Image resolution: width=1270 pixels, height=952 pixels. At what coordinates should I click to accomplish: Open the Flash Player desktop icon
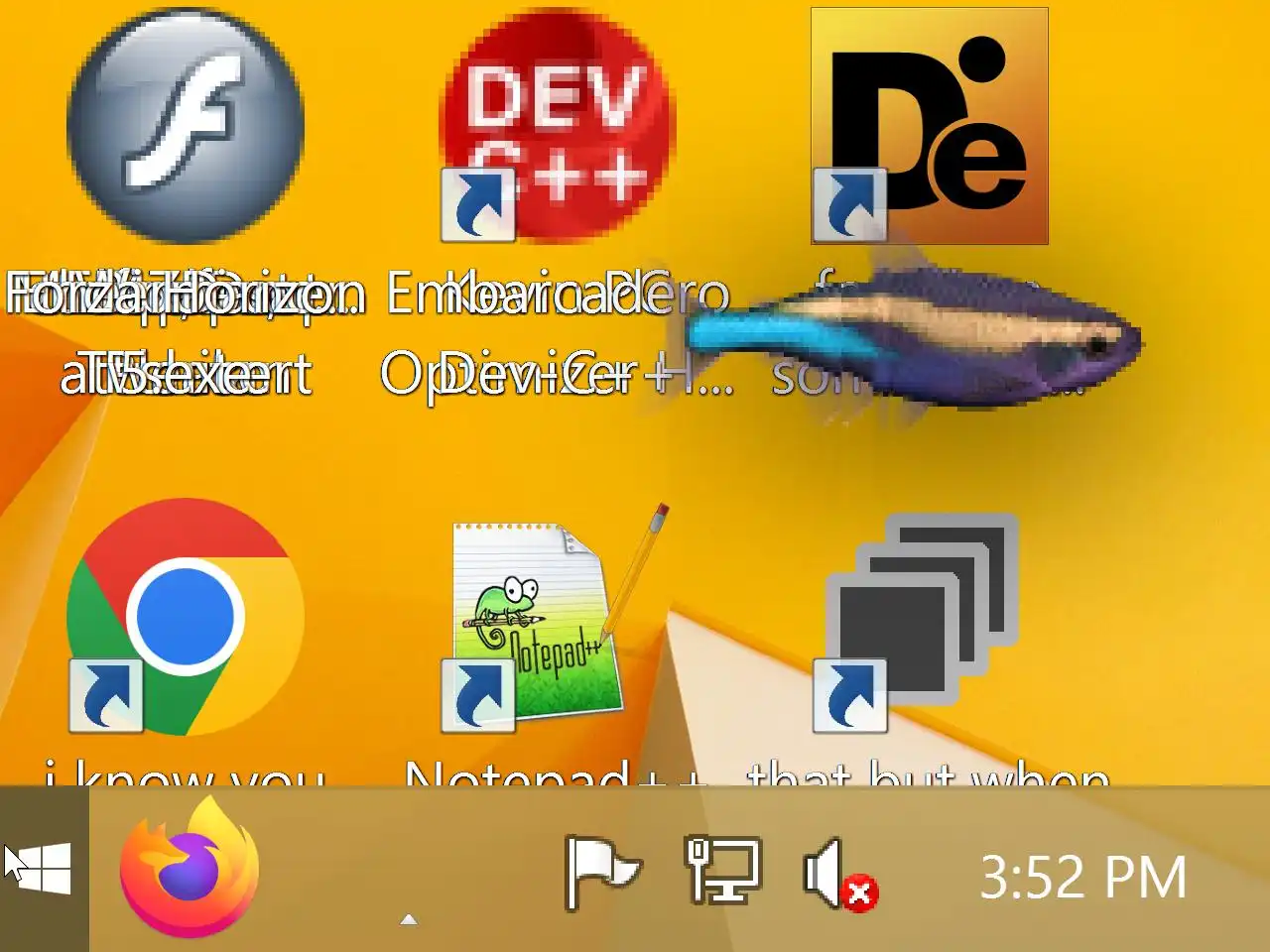186,126
